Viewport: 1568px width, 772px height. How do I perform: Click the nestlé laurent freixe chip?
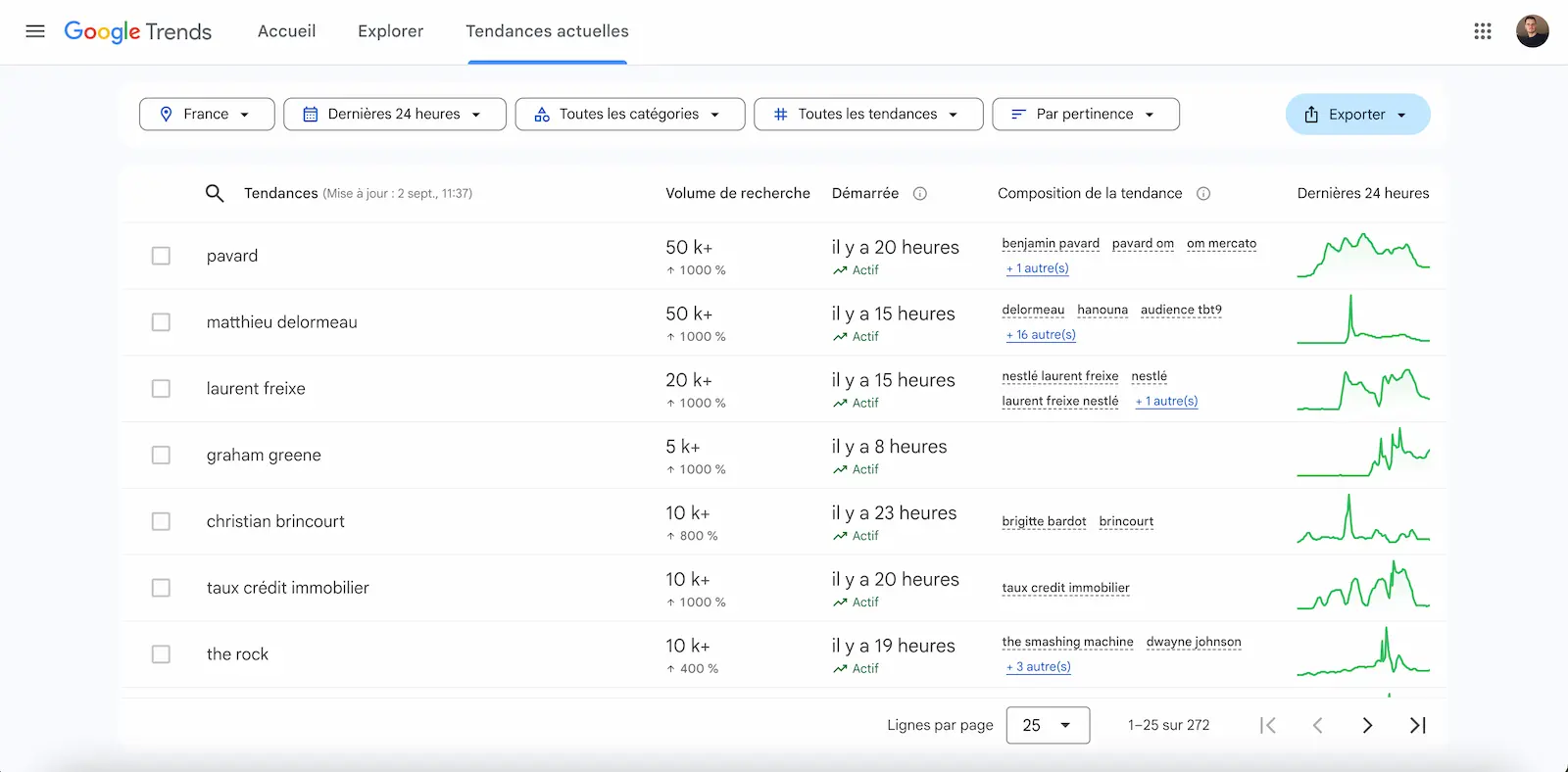click(x=1059, y=377)
